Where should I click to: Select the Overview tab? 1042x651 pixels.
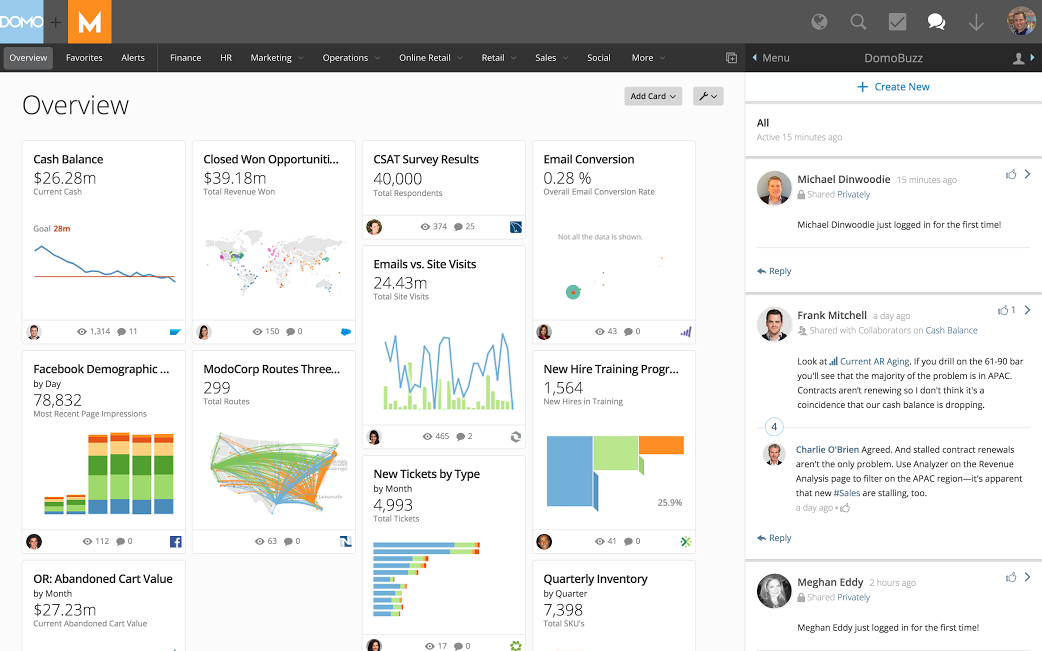point(29,58)
